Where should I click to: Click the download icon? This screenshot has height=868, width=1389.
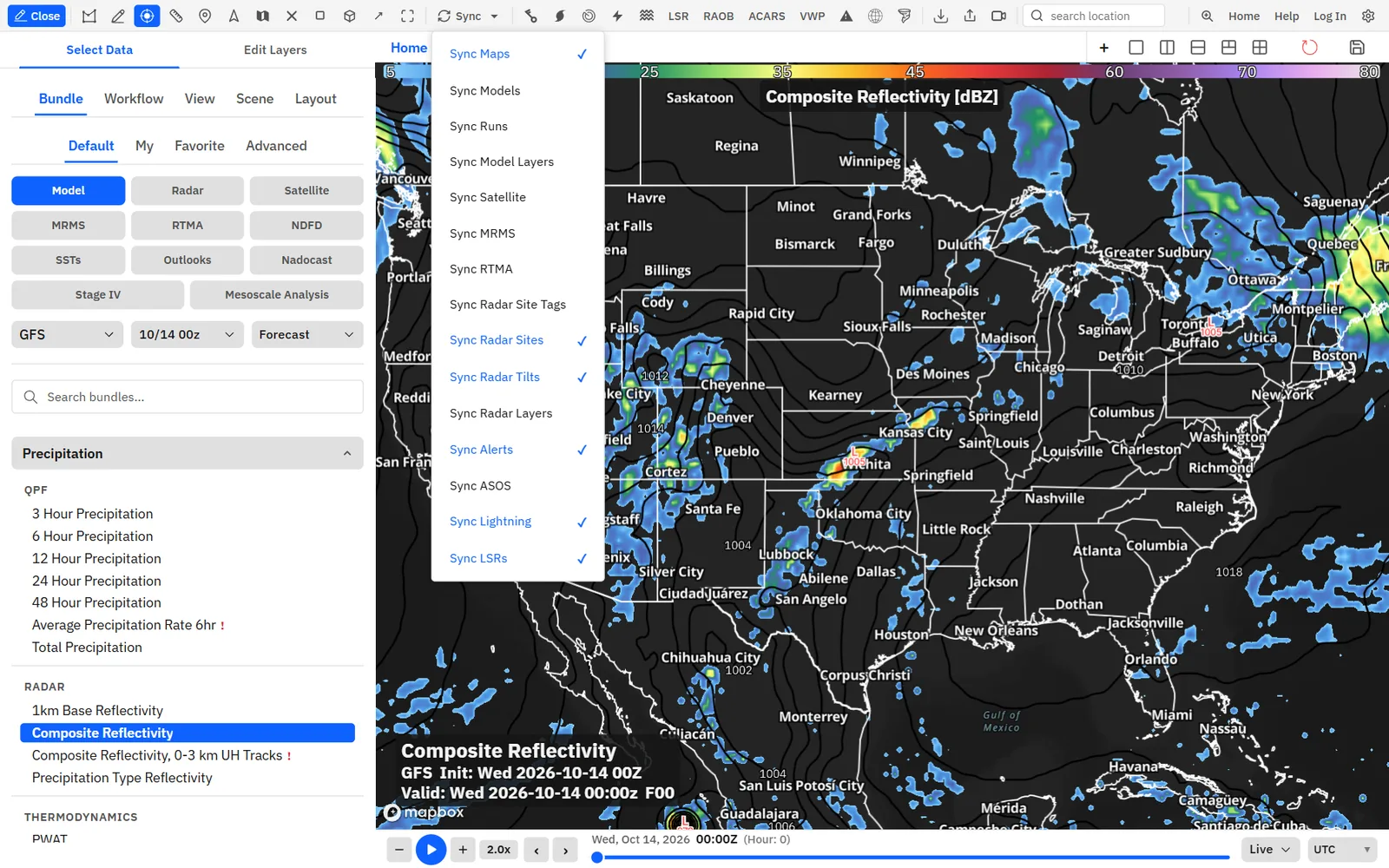[940, 16]
